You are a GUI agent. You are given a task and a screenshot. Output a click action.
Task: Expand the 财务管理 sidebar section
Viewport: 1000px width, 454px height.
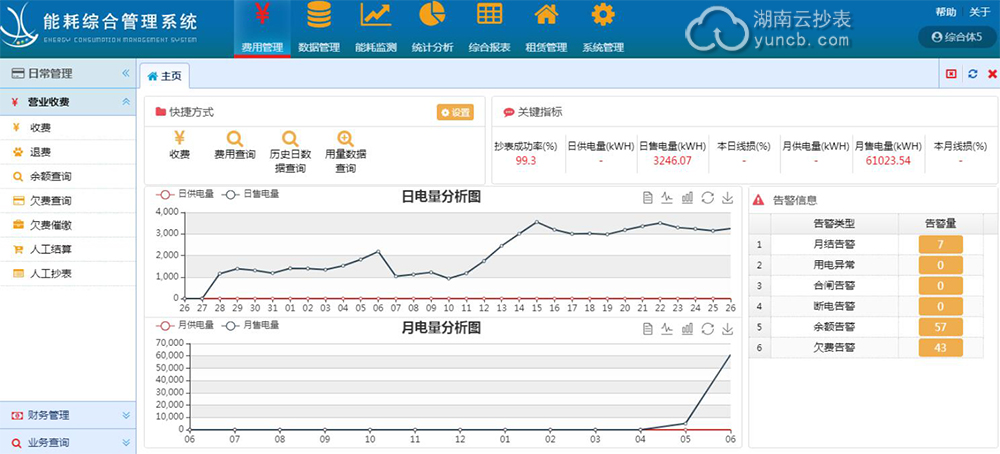click(125, 415)
